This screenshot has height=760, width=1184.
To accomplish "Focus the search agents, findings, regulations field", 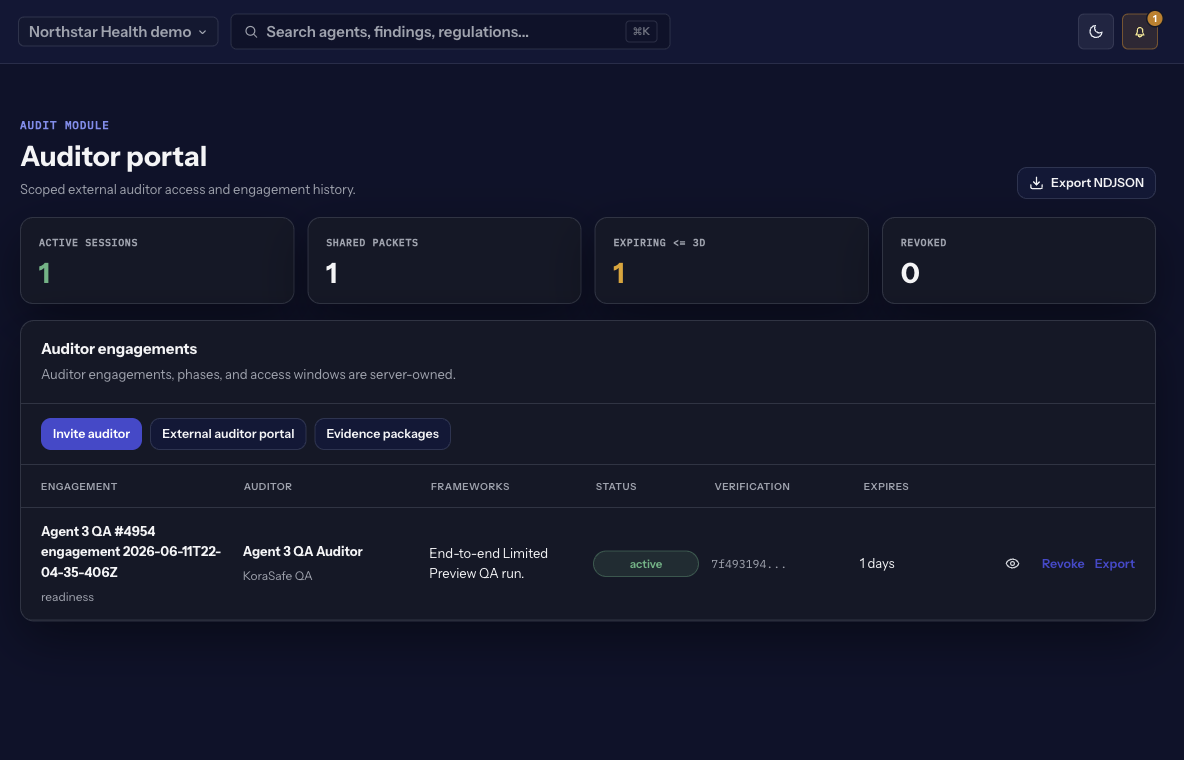I will [x=450, y=32].
